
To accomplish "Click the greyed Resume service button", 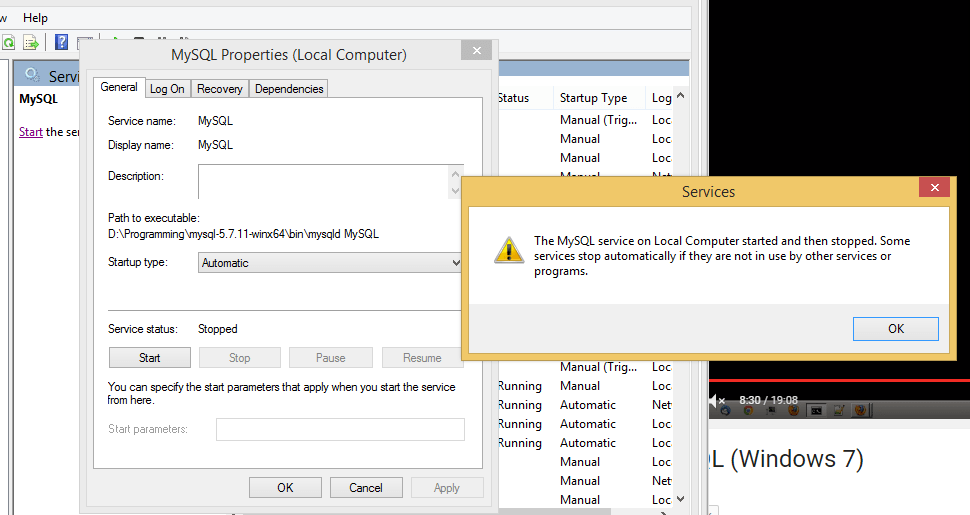I will pyautogui.click(x=422, y=358).
